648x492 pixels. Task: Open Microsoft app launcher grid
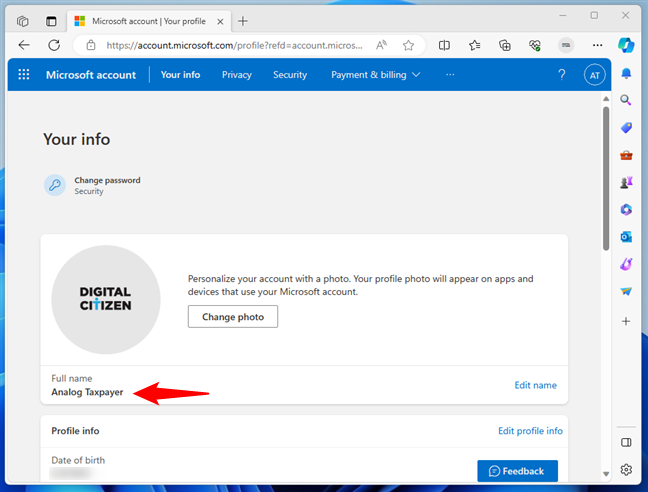[24, 74]
